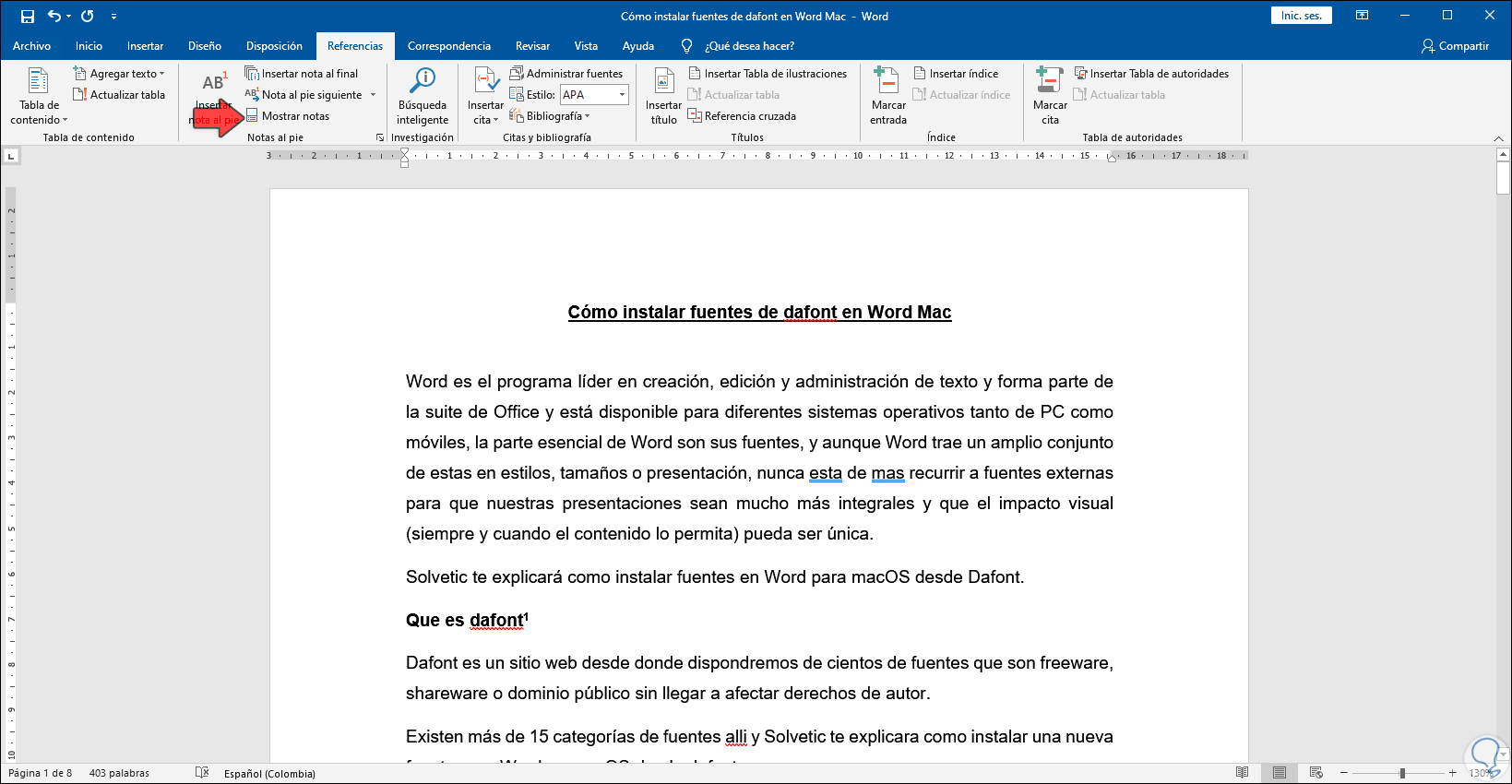Select the Correspondencia tab
This screenshot has width=1512, height=784.
pyautogui.click(x=449, y=46)
